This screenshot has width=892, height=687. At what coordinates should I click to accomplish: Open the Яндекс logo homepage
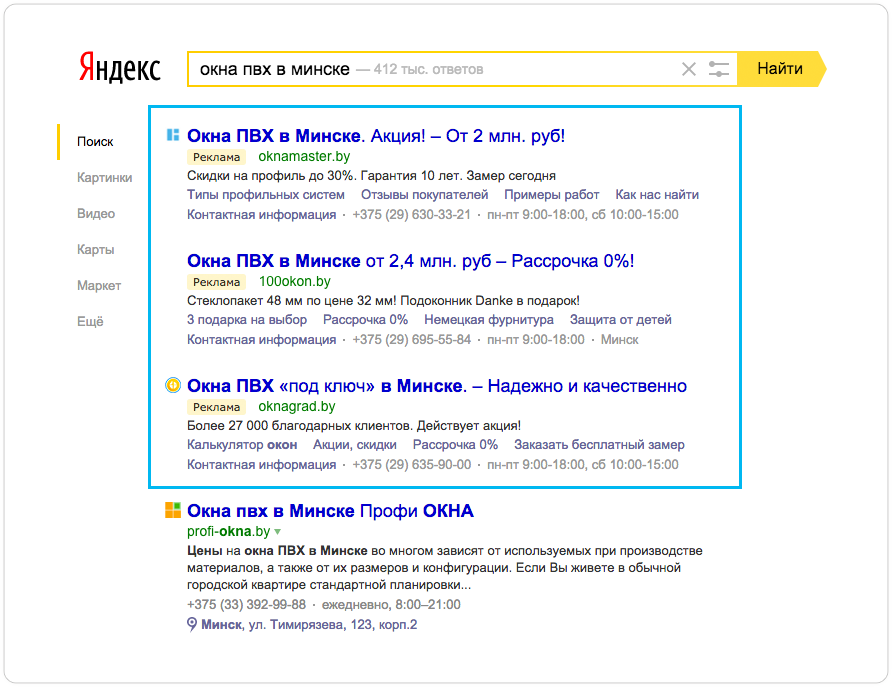tap(119, 68)
